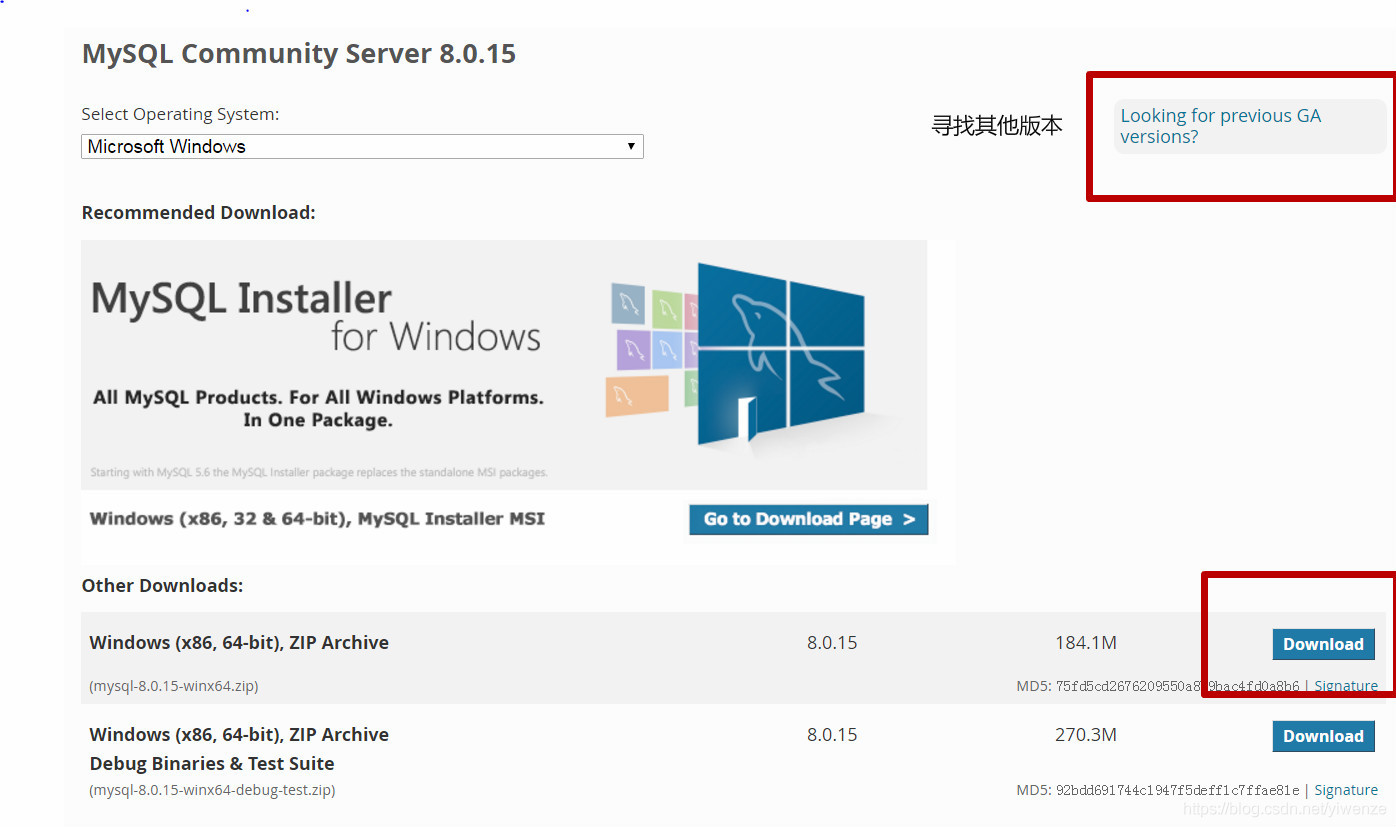This screenshot has width=1396, height=827.
Task: Click the '270.3M' file size
Action: pyautogui.click(x=1086, y=735)
